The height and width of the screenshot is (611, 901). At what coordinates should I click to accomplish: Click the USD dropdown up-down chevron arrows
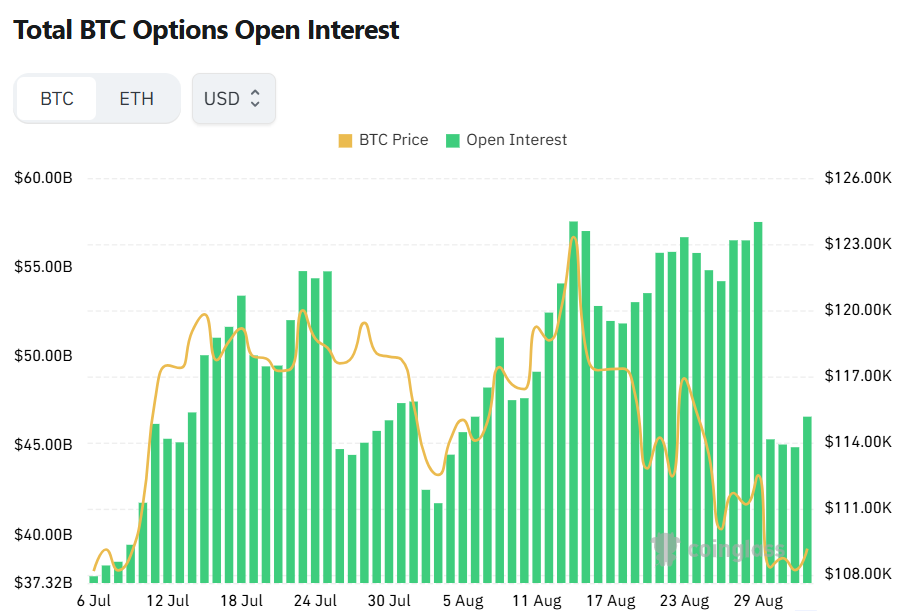click(255, 98)
